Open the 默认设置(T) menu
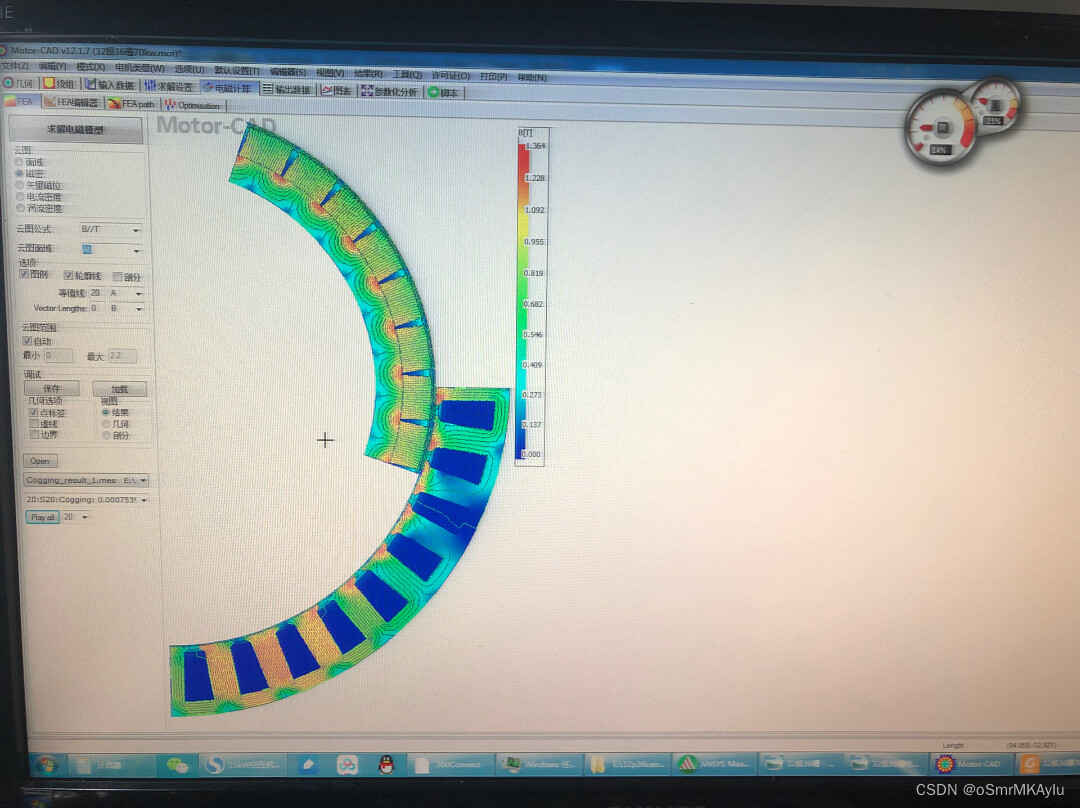The image size is (1080, 808). point(237,71)
